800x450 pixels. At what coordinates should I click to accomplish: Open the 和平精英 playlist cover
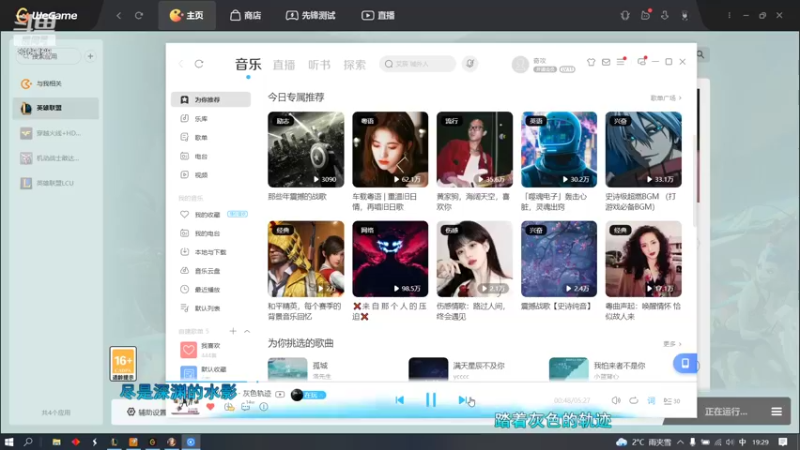click(306, 259)
